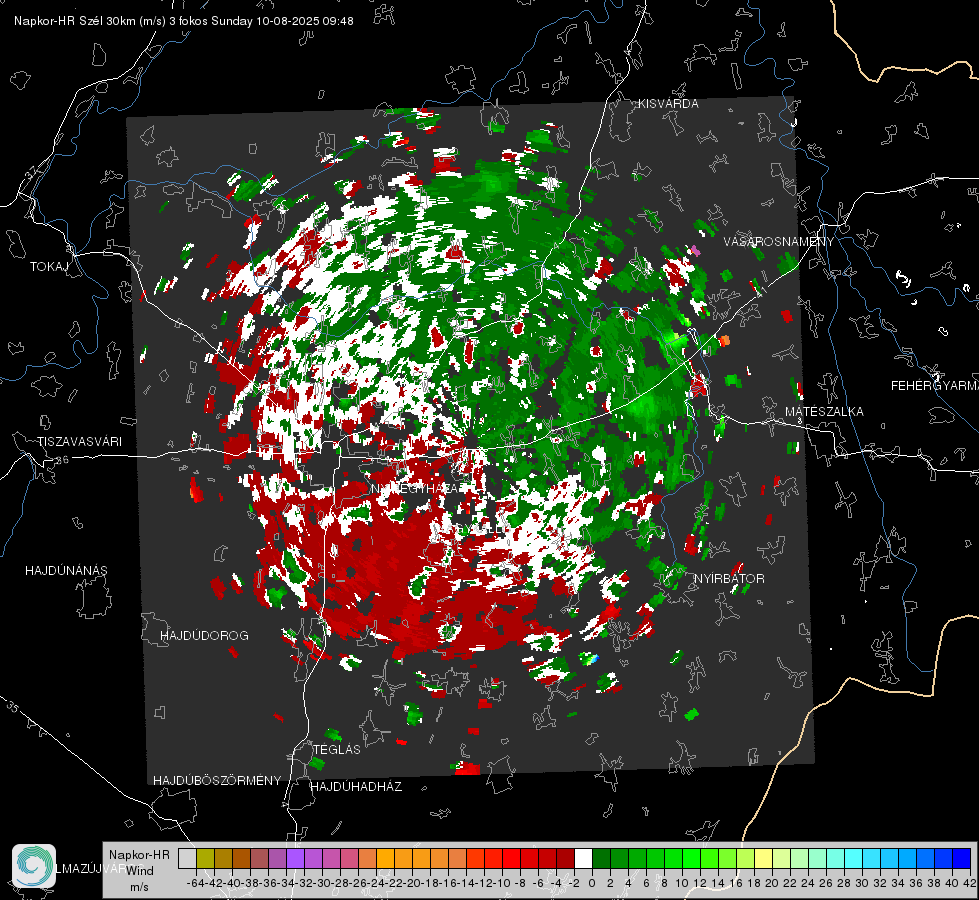Click road number 35 at the lower left
Image resolution: width=979 pixels, height=900 pixels.
point(13,707)
